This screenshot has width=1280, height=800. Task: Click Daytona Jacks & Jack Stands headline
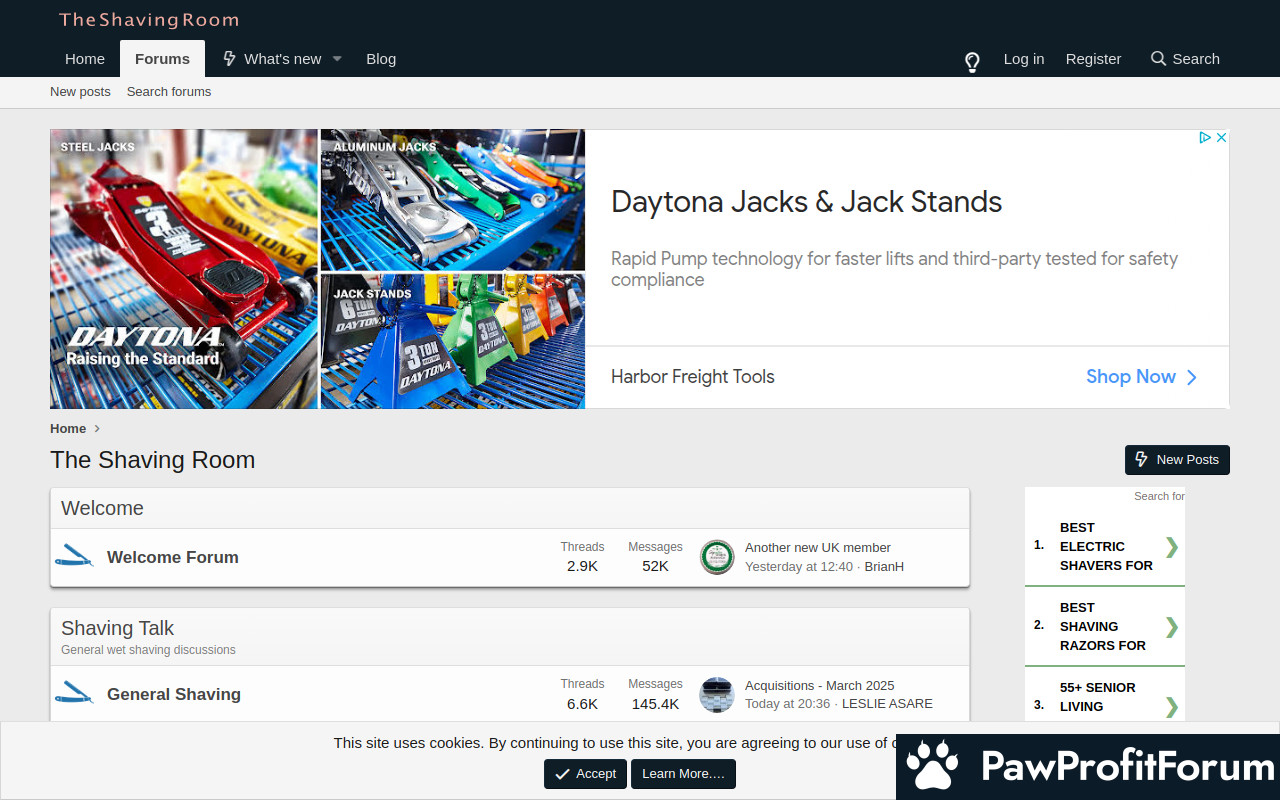(806, 202)
